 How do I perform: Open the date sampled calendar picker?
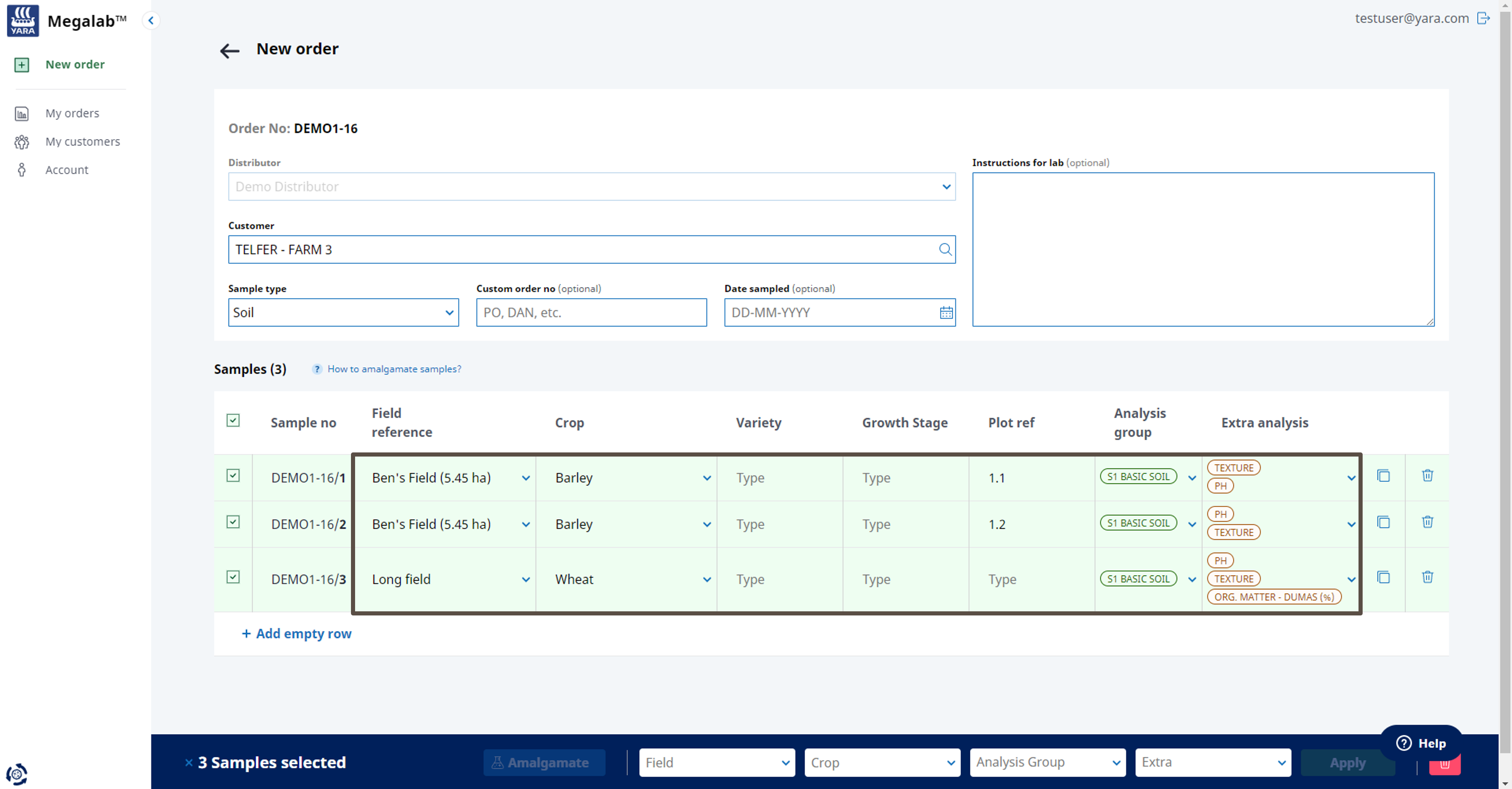coord(946,313)
